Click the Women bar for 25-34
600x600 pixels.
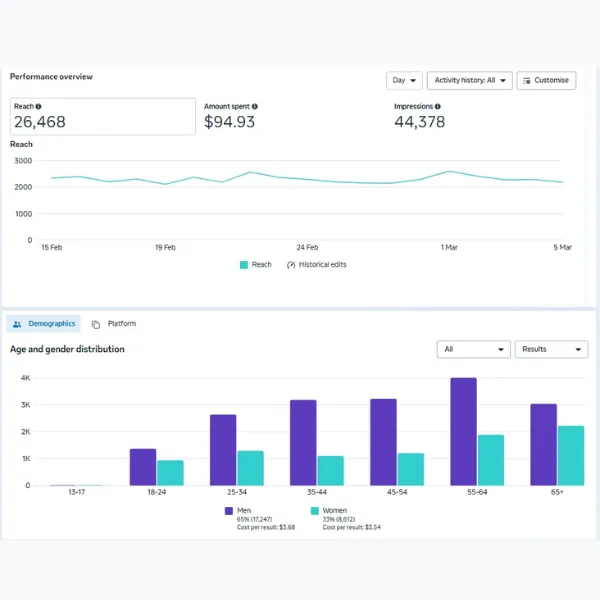(250, 468)
